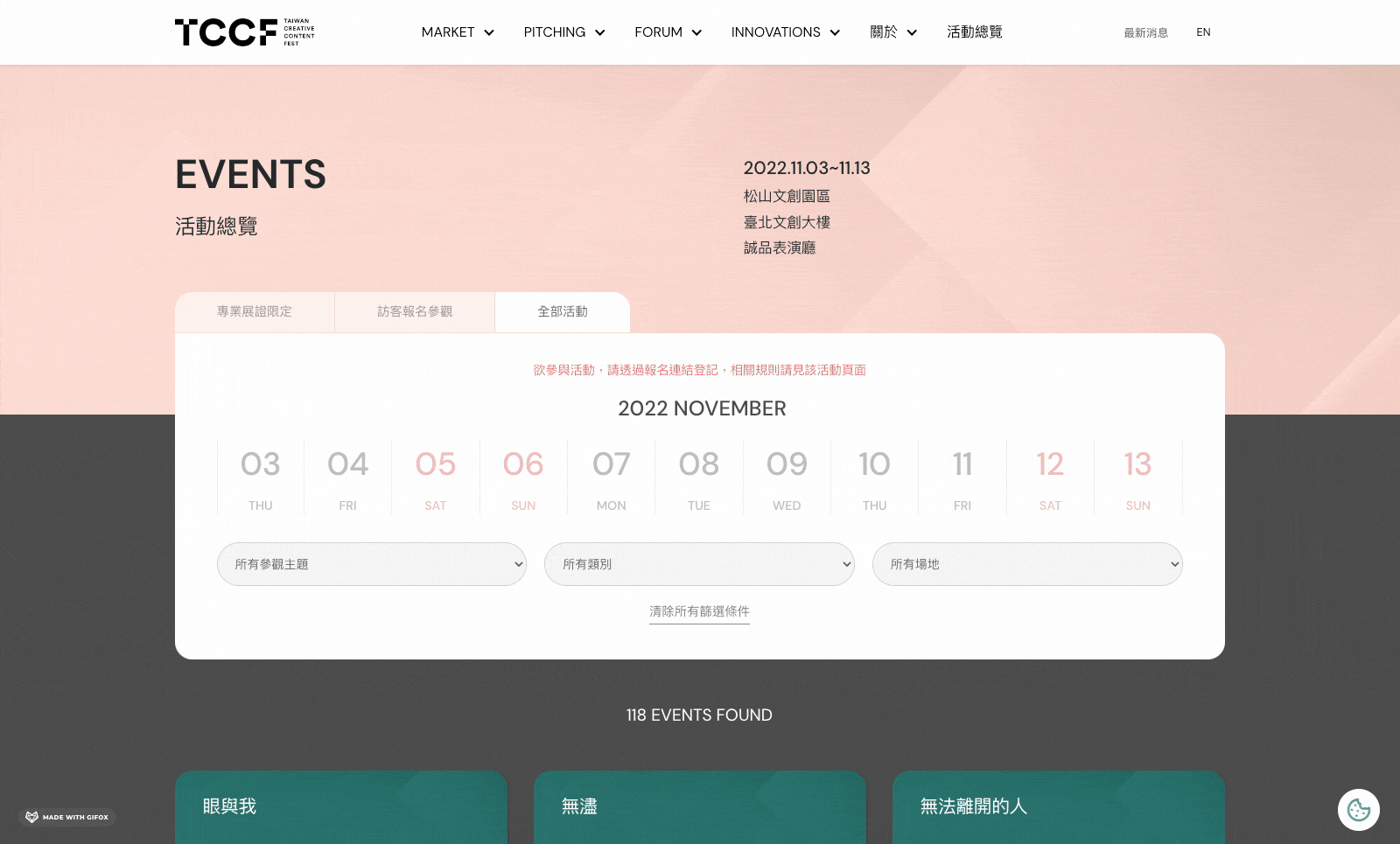The width and height of the screenshot is (1400, 844).
Task: Open the 所有參觀主題 dropdown
Action: (x=372, y=564)
